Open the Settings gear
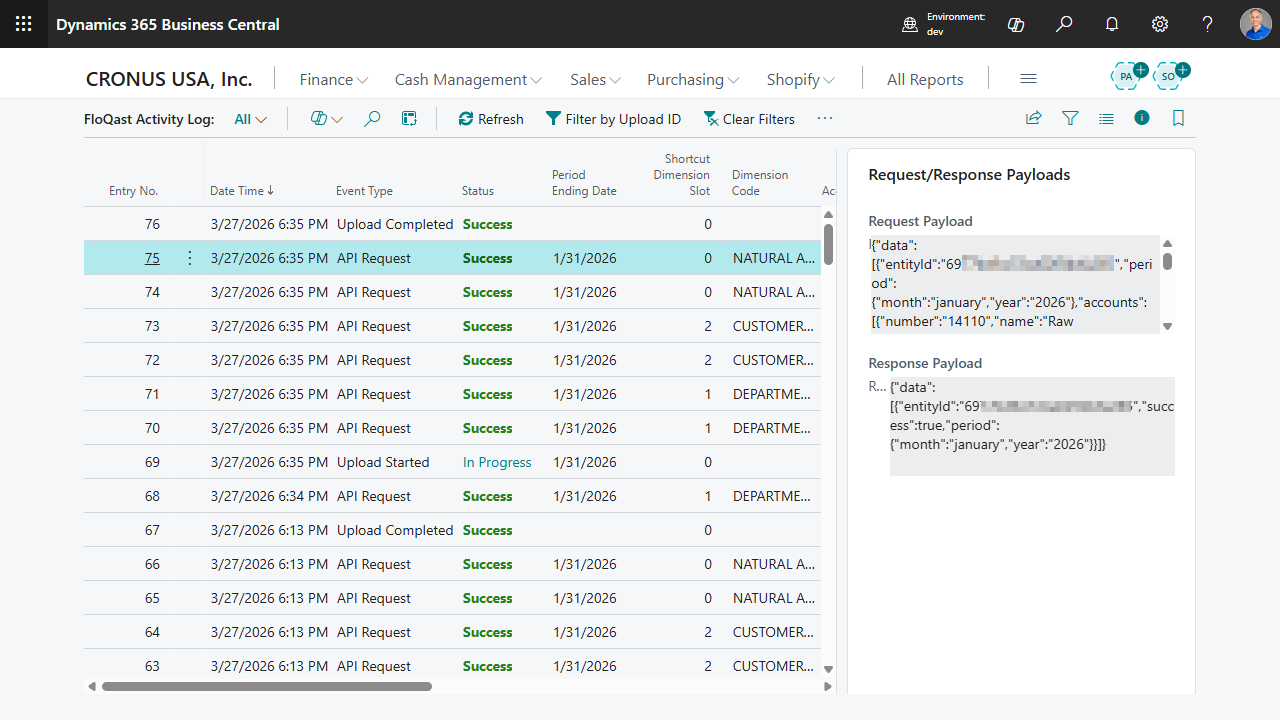This screenshot has width=1280, height=720. coord(1160,24)
